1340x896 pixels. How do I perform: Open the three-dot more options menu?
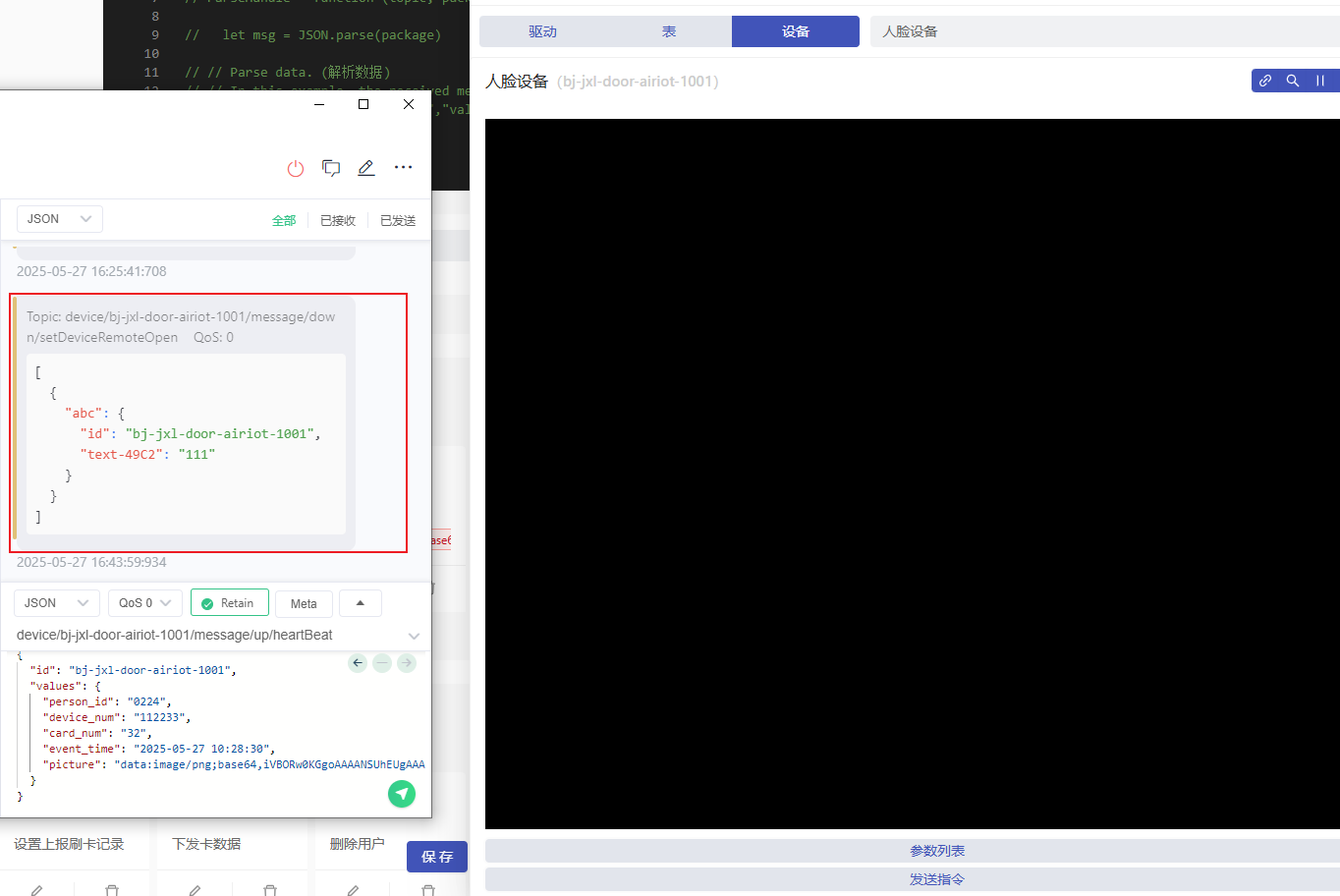click(x=403, y=167)
